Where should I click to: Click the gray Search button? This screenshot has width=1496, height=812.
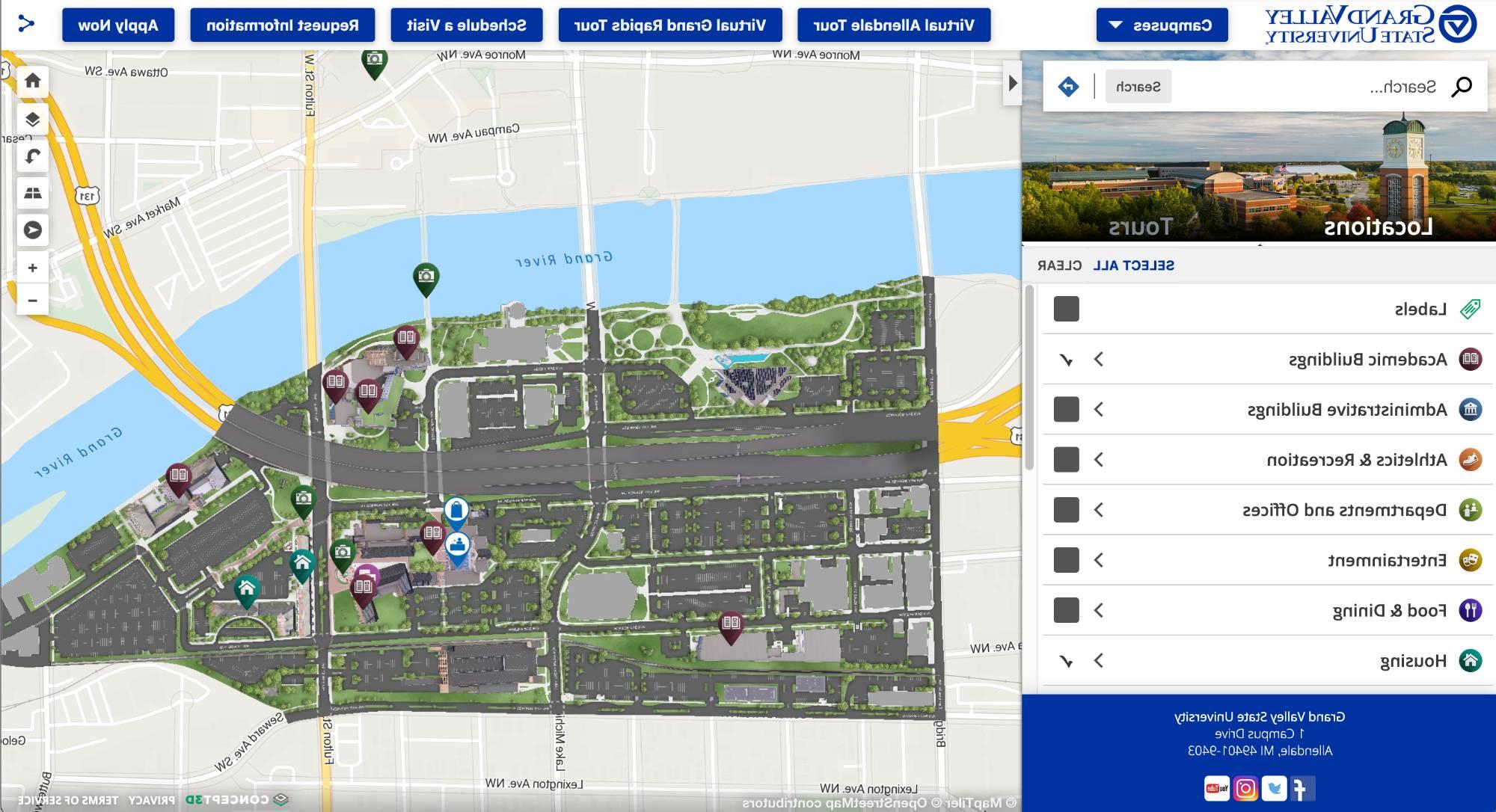pos(1138,87)
